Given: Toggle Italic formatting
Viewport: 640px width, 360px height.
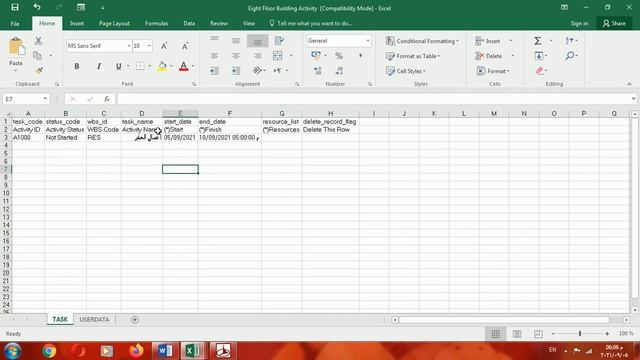Looking at the screenshot, I should [98, 66].
